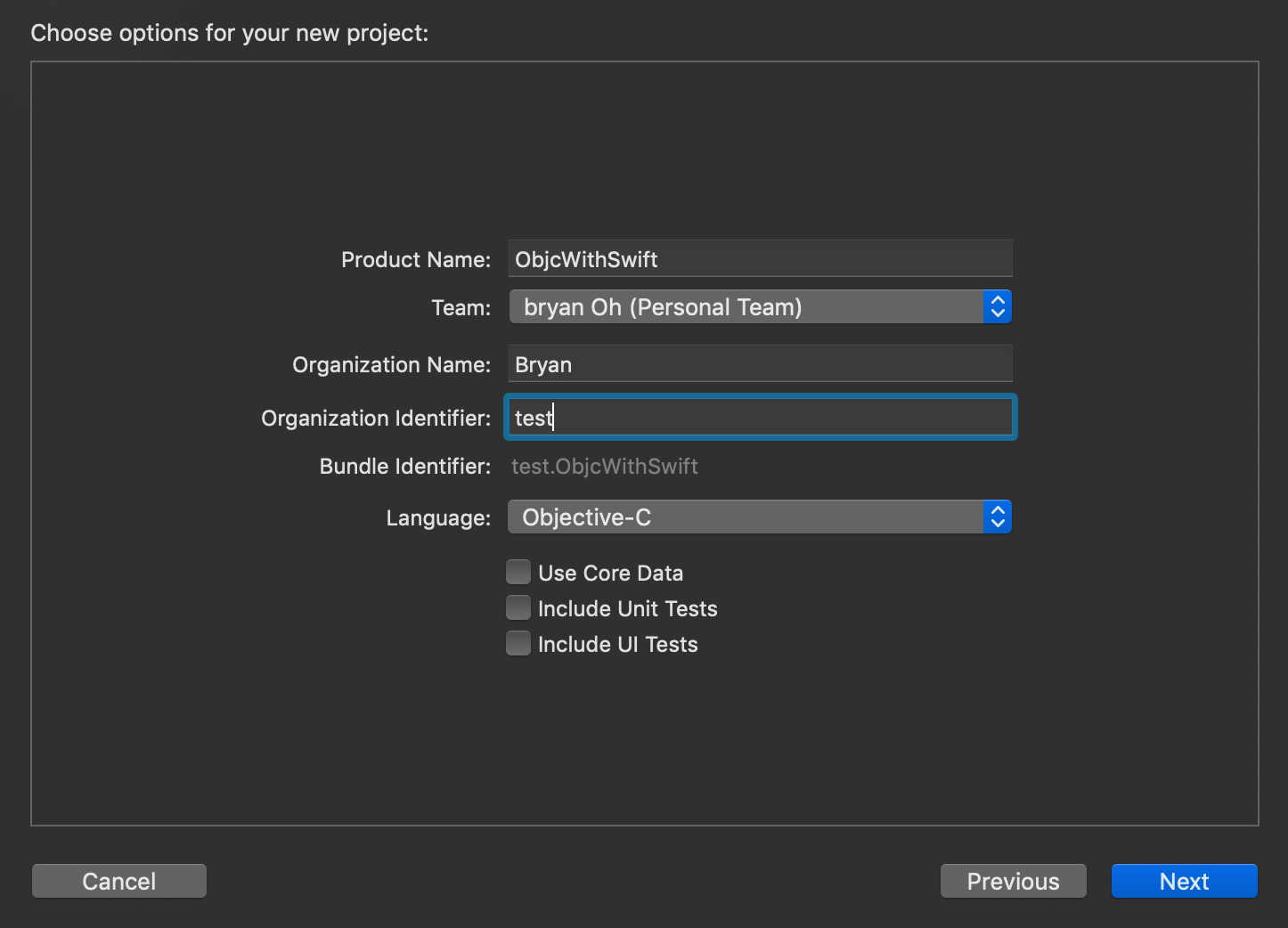Click the Include UI Tests label
The image size is (1288, 928).
(x=617, y=644)
